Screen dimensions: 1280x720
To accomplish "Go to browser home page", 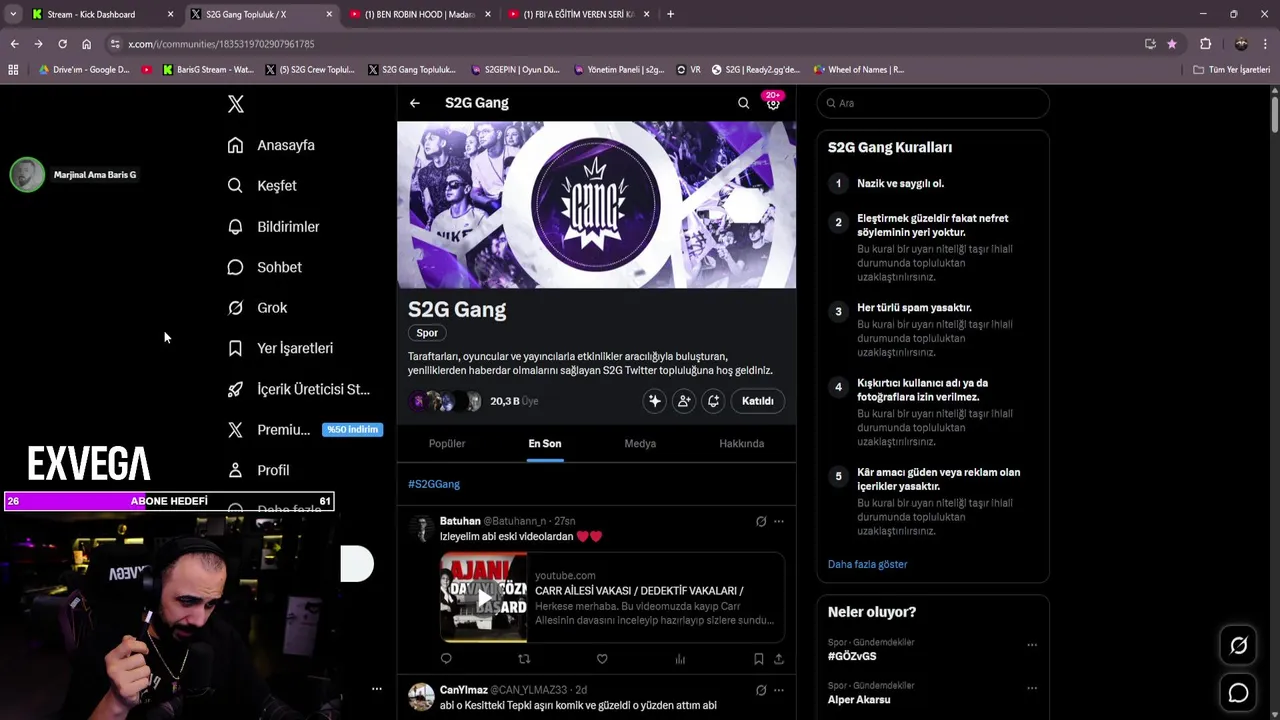I will coord(86,44).
